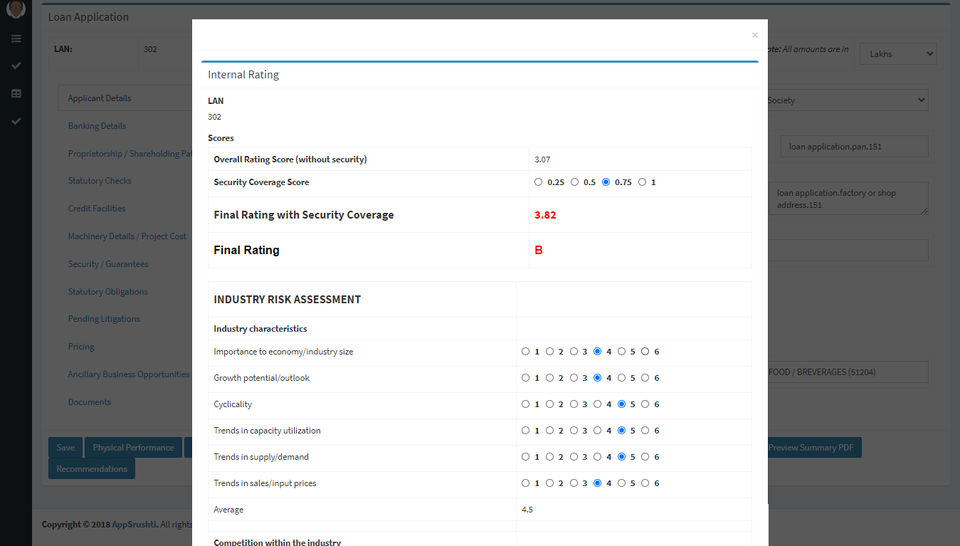Open Ancillary Business Opportunities section
960x546 pixels.
(129, 374)
